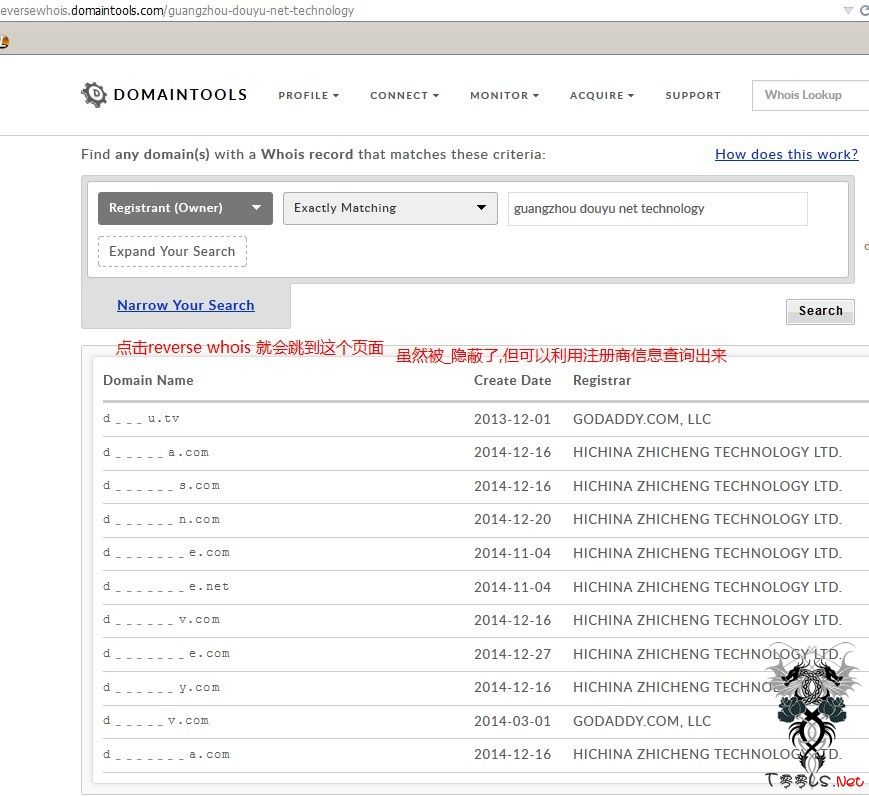
Task: Click the search term input field
Action: pyautogui.click(x=657, y=208)
